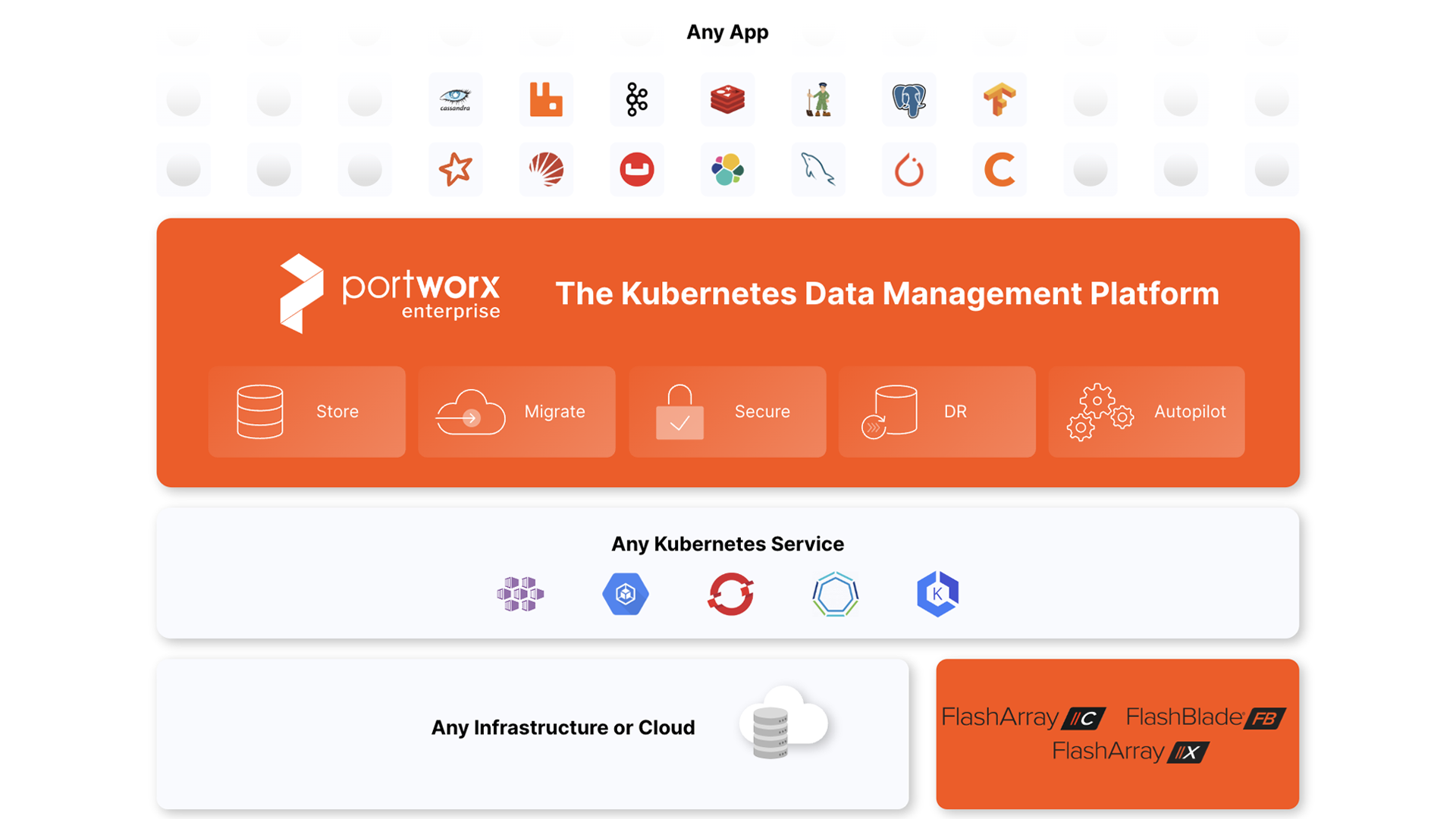Click the orange sunburst Solr logo

(x=546, y=169)
